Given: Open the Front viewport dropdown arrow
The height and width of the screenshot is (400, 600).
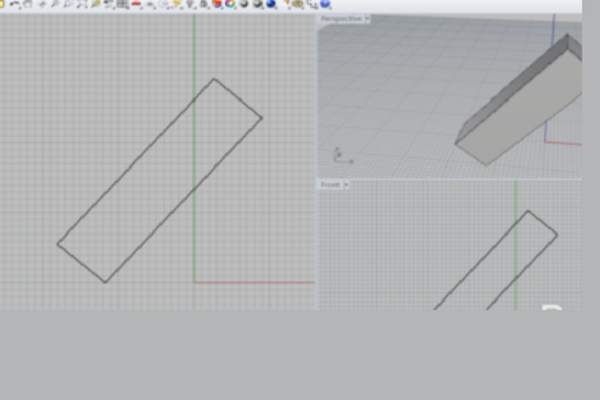Looking at the screenshot, I should click(x=347, y=185).
